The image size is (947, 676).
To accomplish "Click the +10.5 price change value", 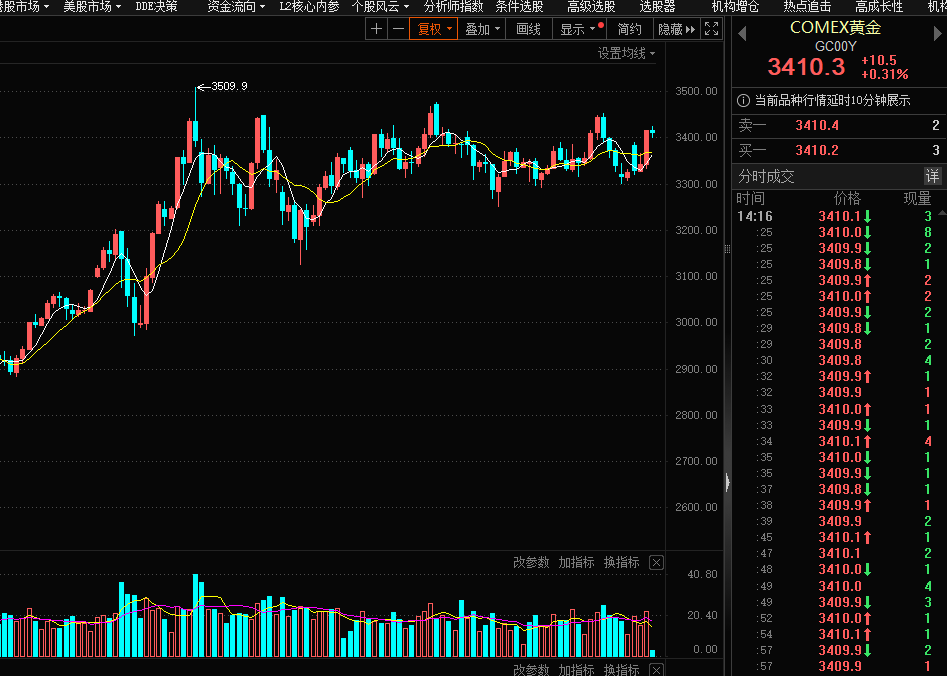I will [879, 60].
